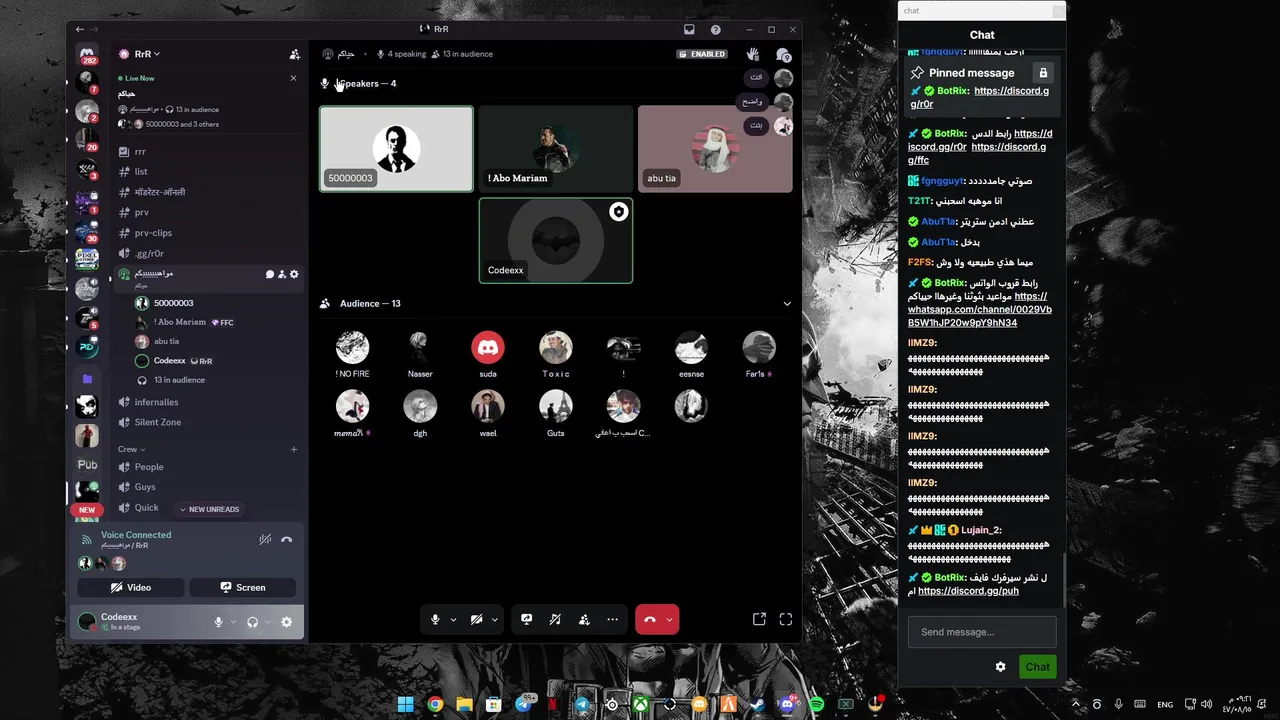Click audience member wael avatar
Viewport: 1280px width, 720px height.
[488, 406]
